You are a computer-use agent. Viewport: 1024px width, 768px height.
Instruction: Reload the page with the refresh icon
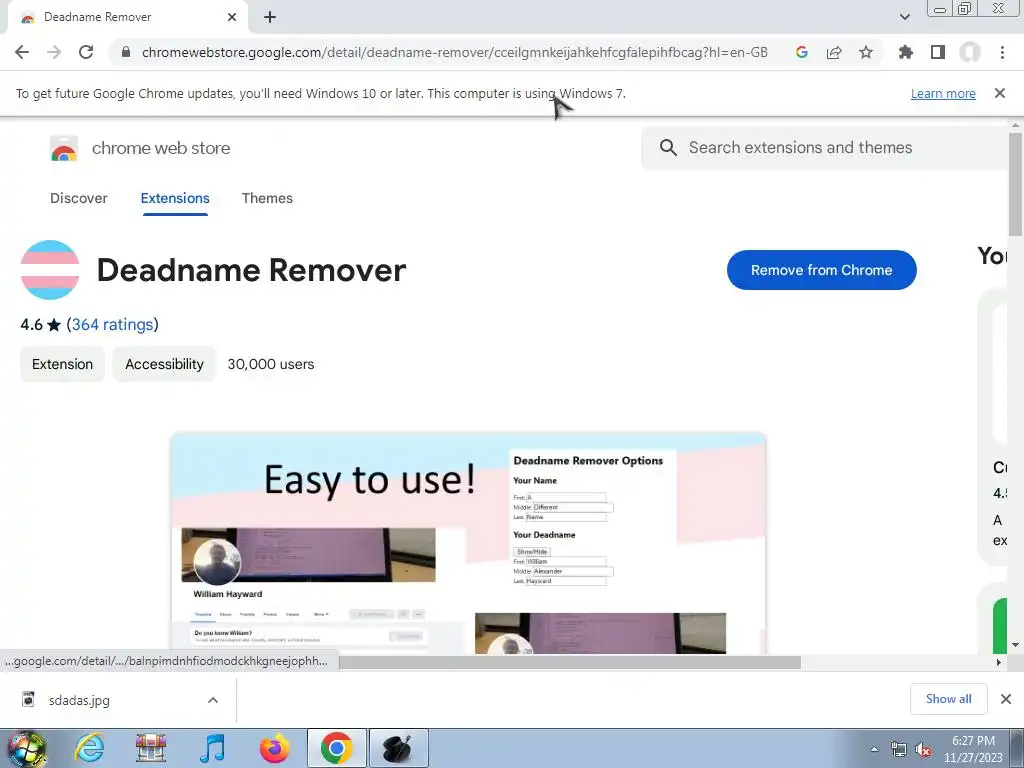point(86,52)
